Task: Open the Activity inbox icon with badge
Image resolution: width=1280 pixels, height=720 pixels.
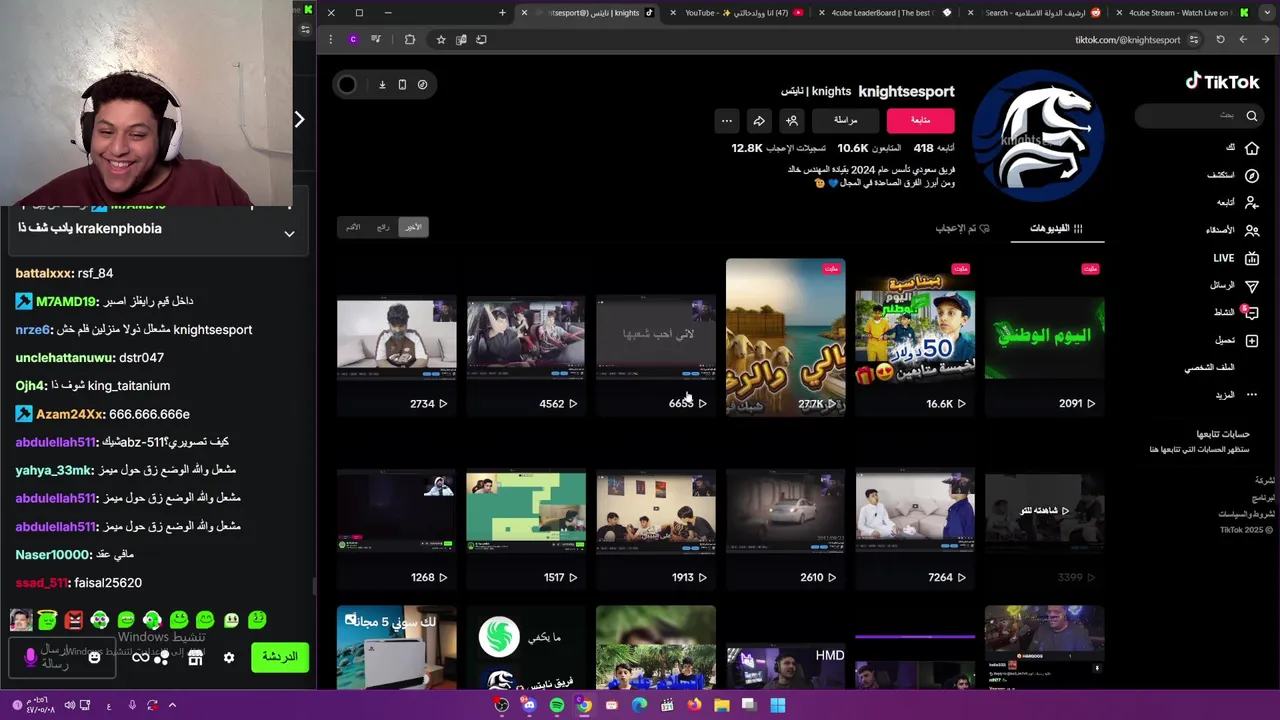Action: [1251, 312]
